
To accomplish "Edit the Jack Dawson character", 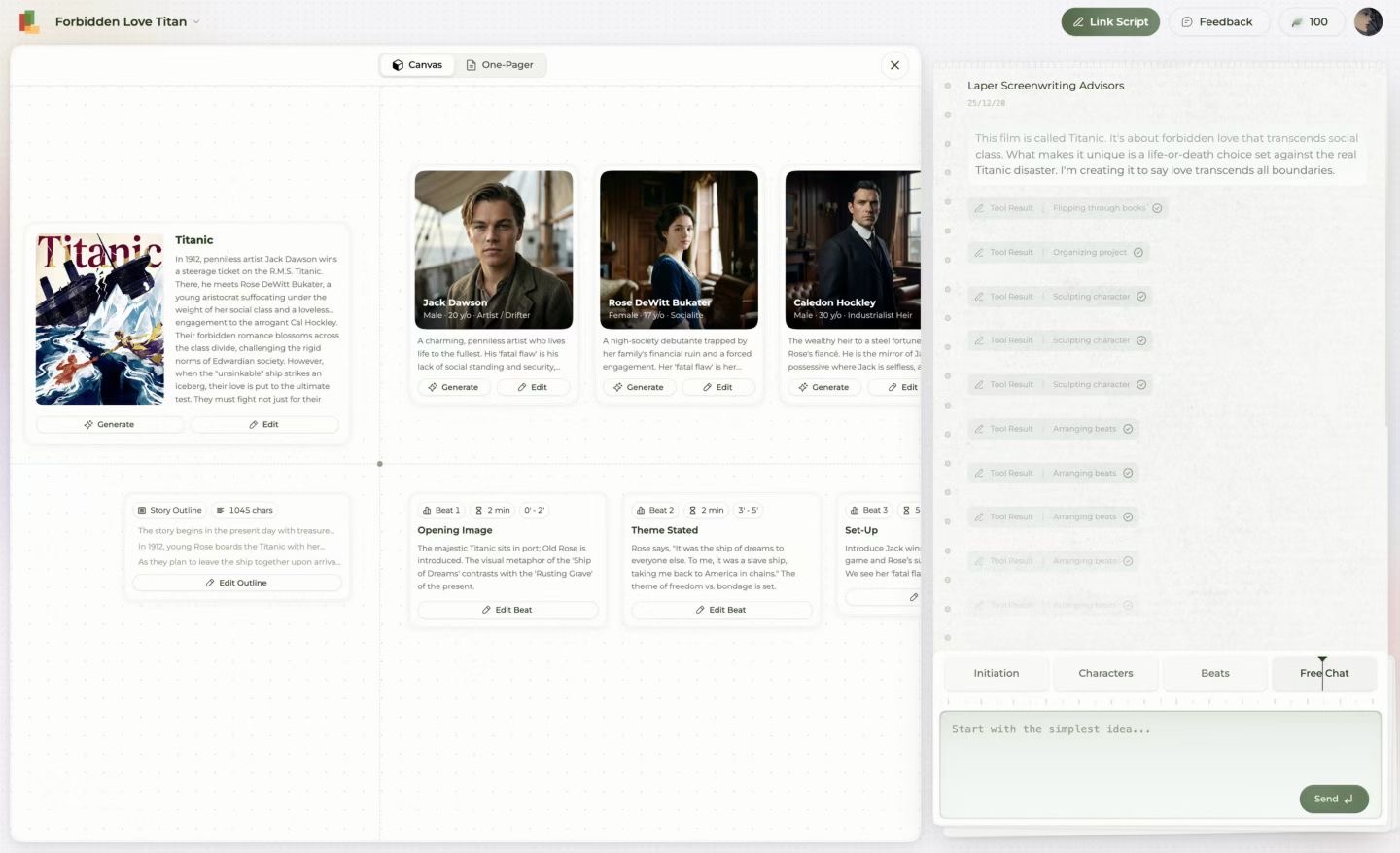I will 533,387.
